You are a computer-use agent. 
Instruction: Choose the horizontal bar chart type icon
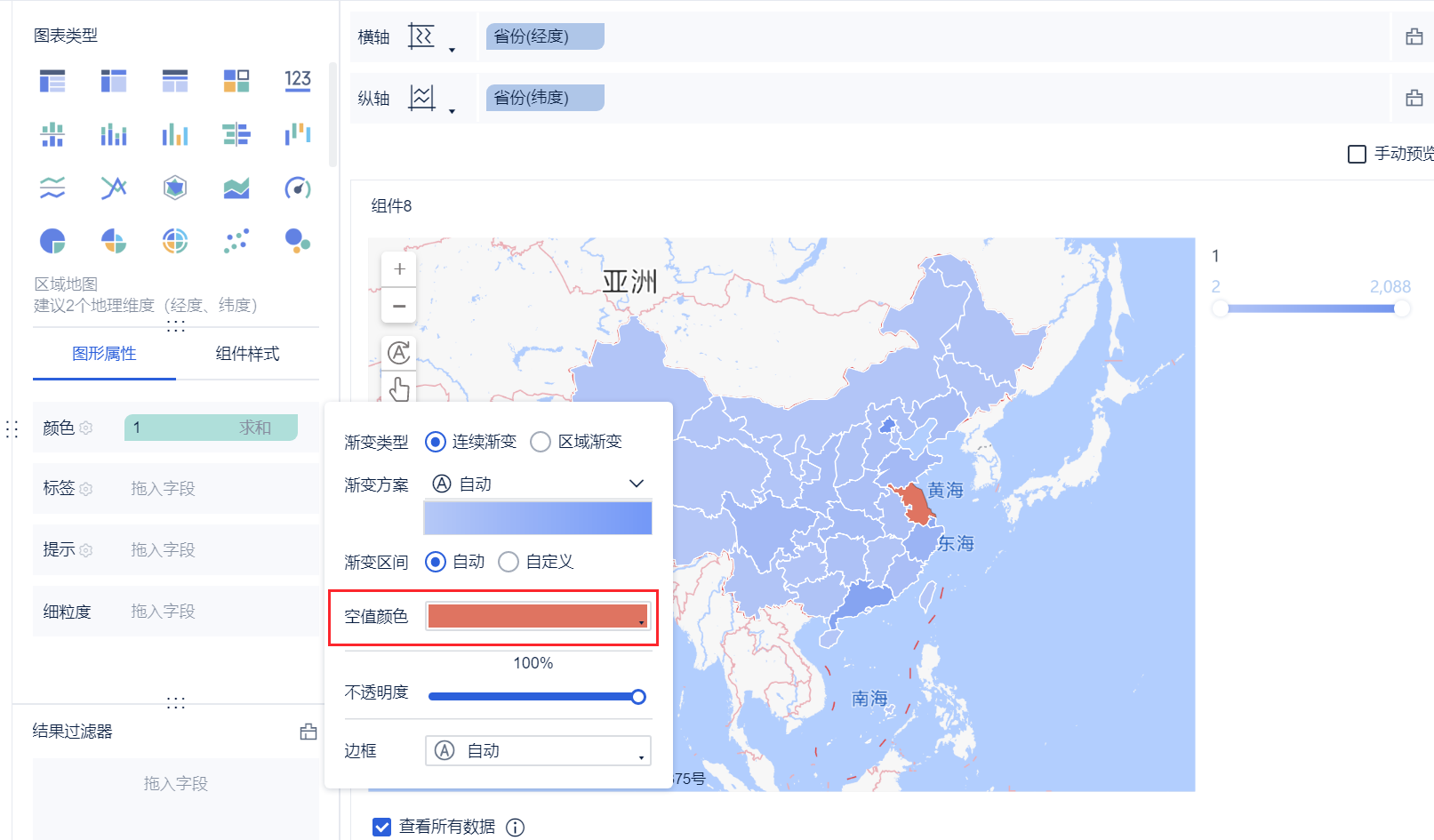click(x=236, y=134)
